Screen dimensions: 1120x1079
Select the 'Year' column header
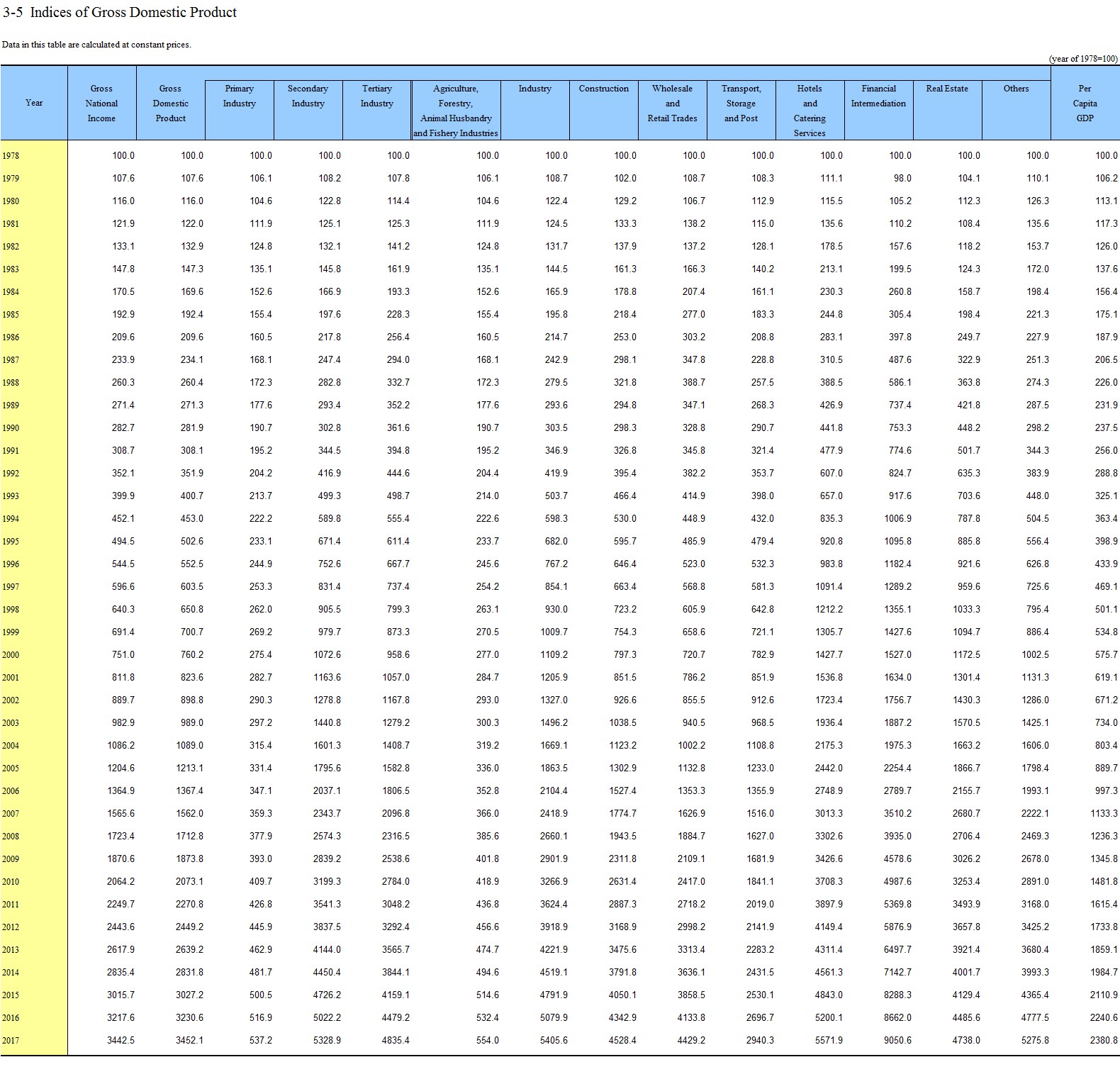coord(34,103)
